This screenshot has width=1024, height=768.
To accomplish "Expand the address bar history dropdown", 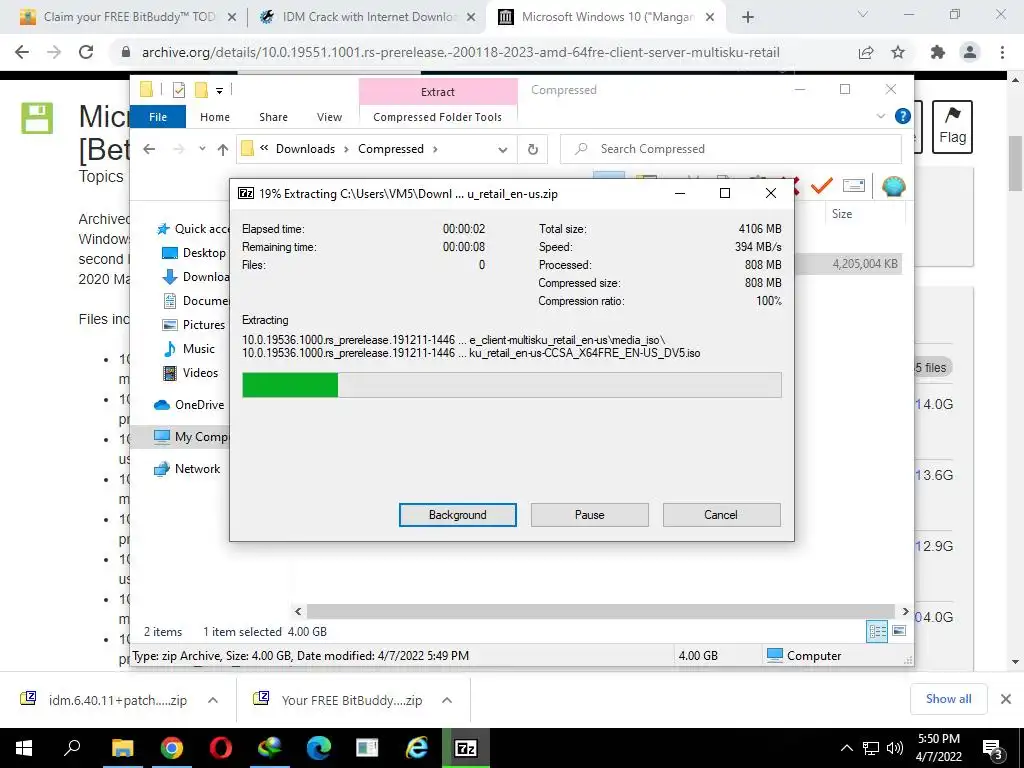I will 502,150.
